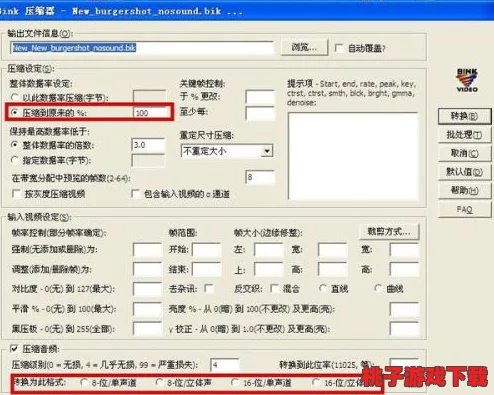494x395 pixels.
Task: Select 8-位/单声道 audio format
Action: click(x=84, y=382)
